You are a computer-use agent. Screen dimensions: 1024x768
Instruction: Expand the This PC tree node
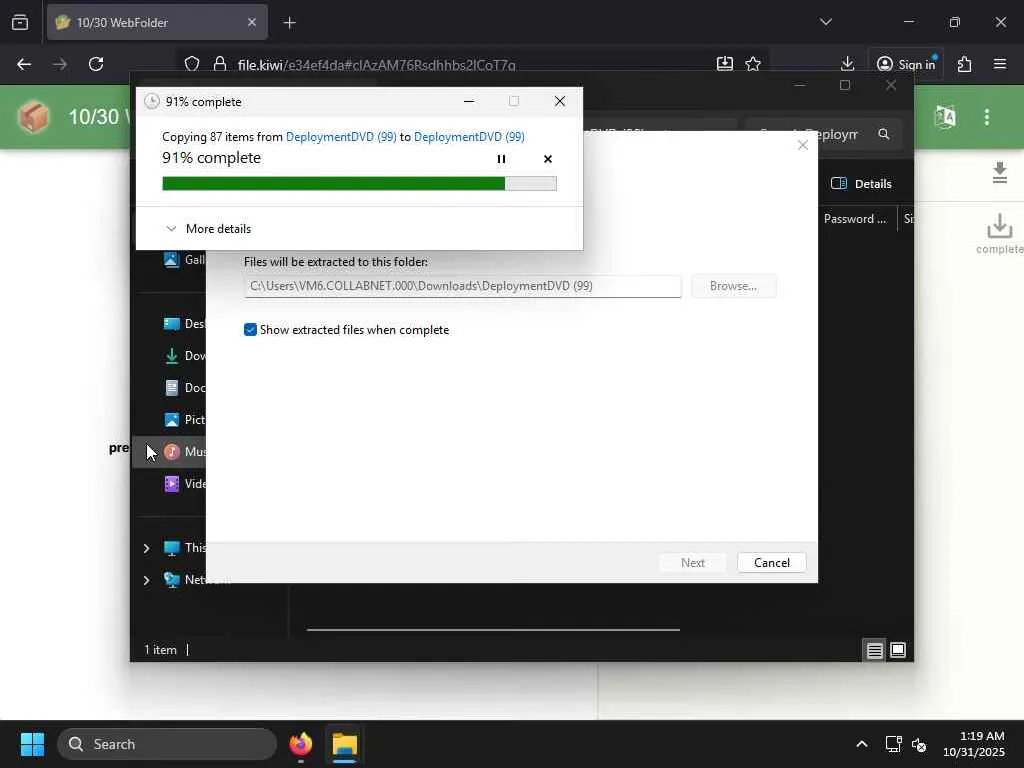tap(146, 548)
